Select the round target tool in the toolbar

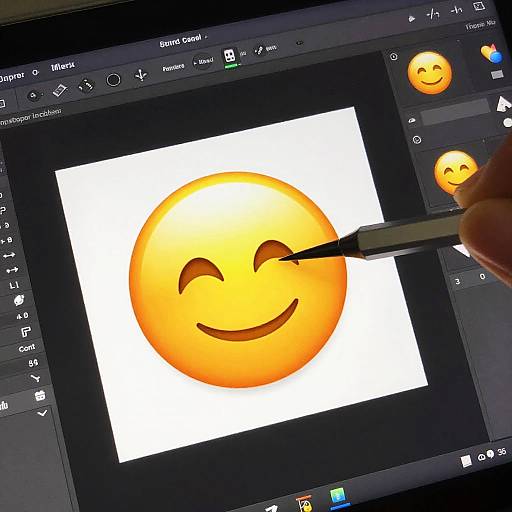[x=33, y=96]
